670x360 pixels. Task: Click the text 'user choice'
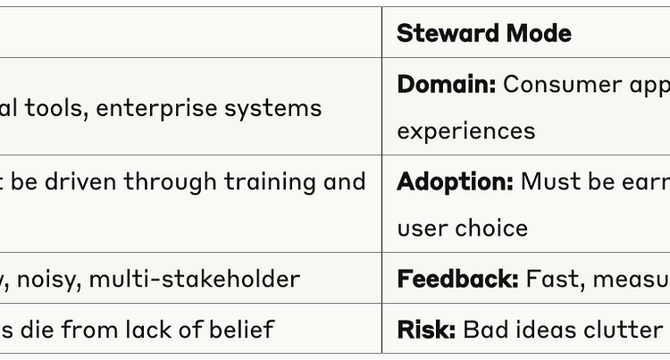[x=462, y=228]
